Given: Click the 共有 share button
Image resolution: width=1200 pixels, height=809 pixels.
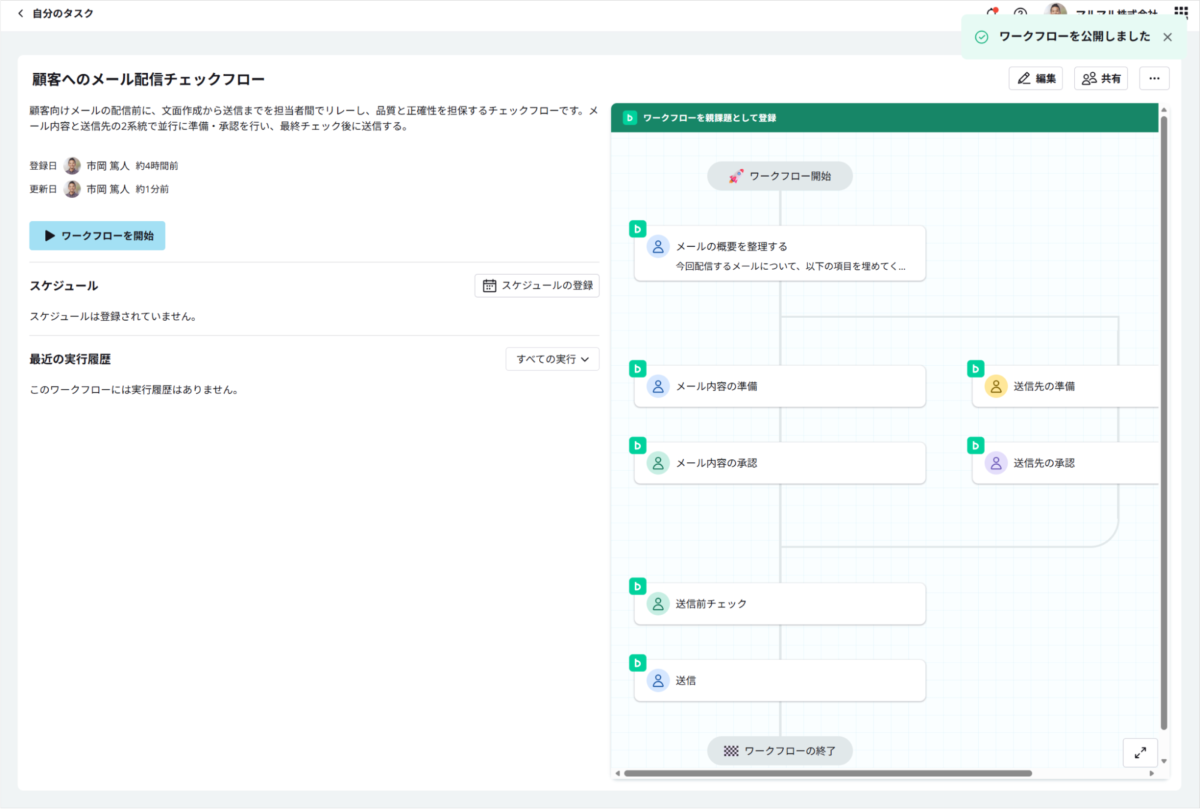Looking at the screenshot, I should click(x=1101, y=78).
